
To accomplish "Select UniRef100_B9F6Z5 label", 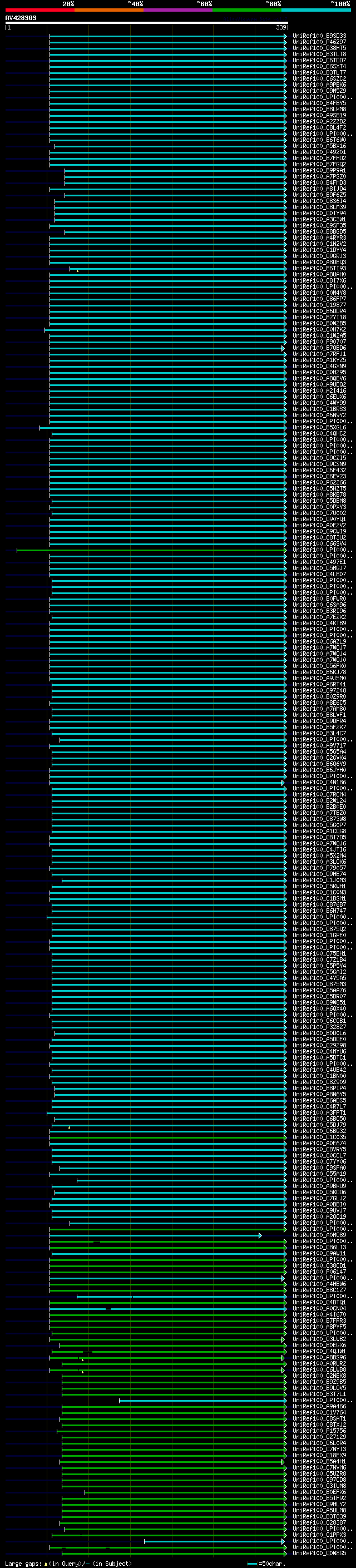I will point(319,195).
